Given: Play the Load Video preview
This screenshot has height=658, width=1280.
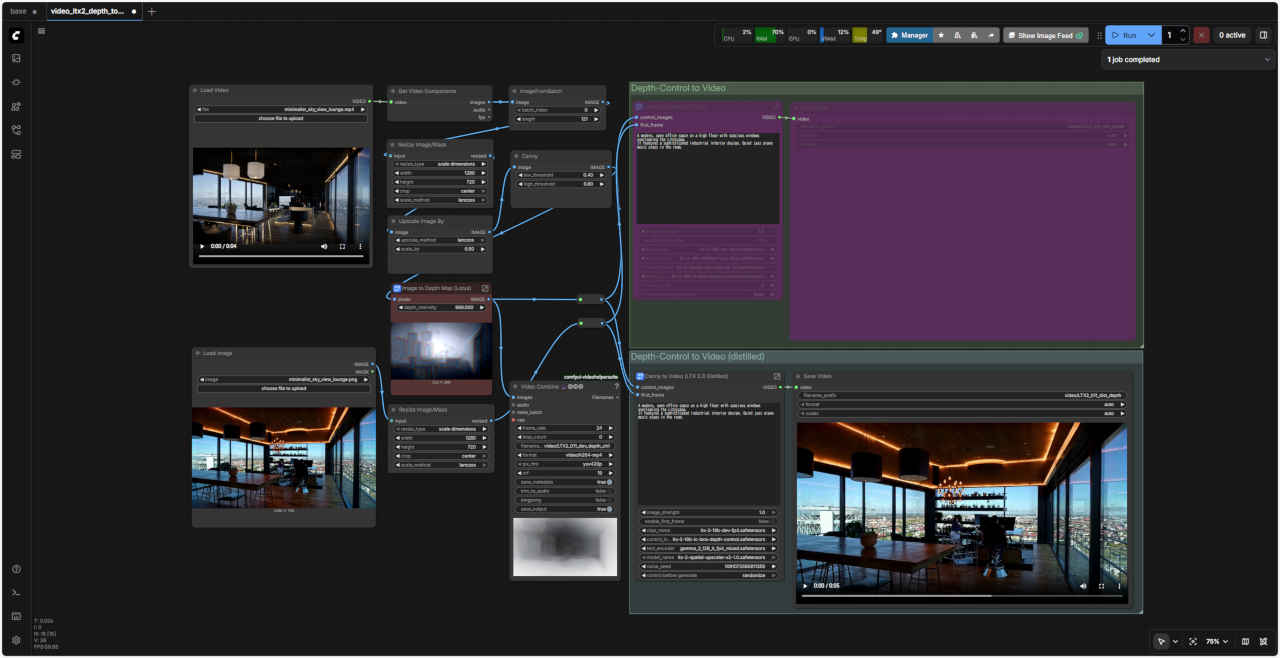Looking at the screenshot, I should coord(202,246).
